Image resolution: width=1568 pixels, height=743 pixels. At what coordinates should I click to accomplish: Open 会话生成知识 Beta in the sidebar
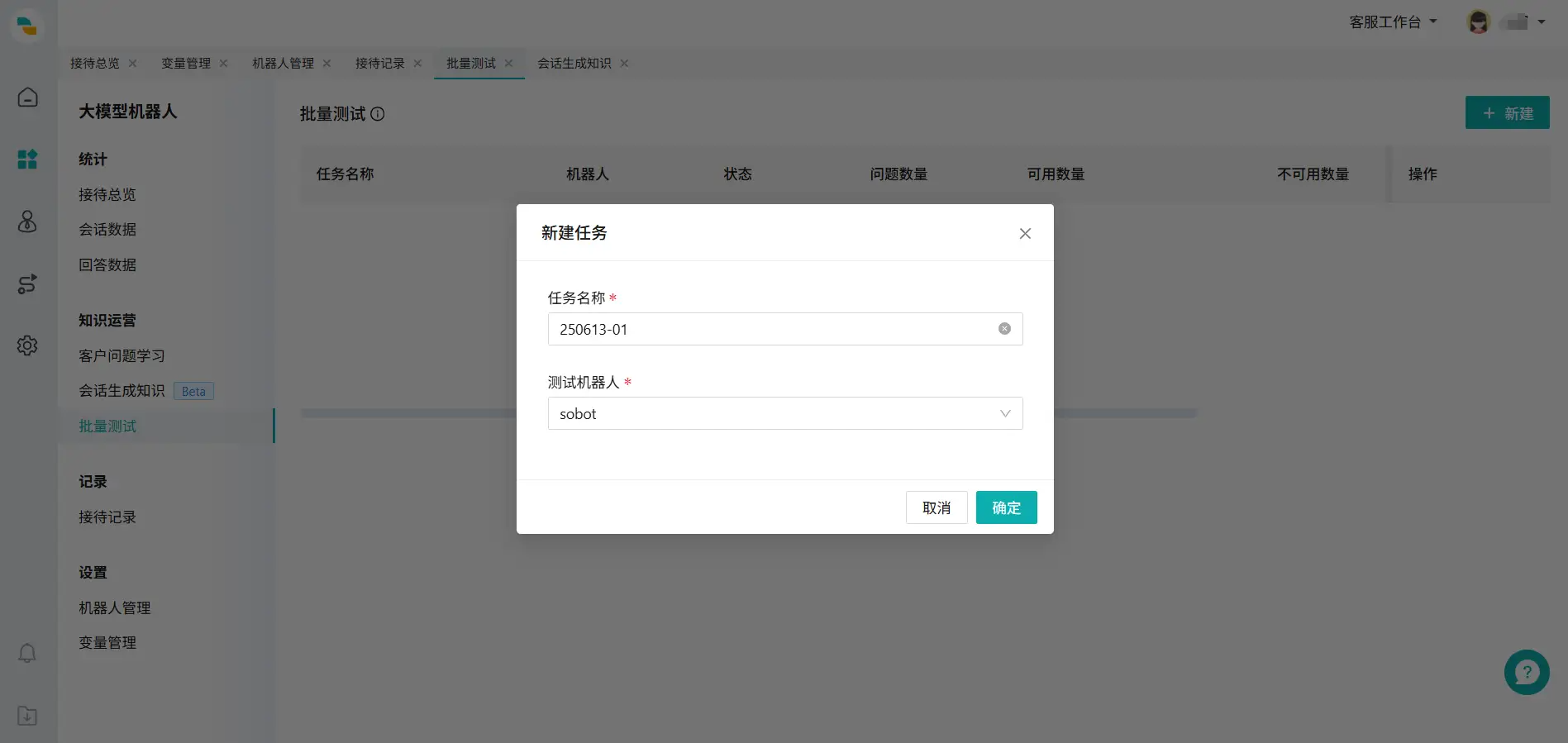(146, 391)
